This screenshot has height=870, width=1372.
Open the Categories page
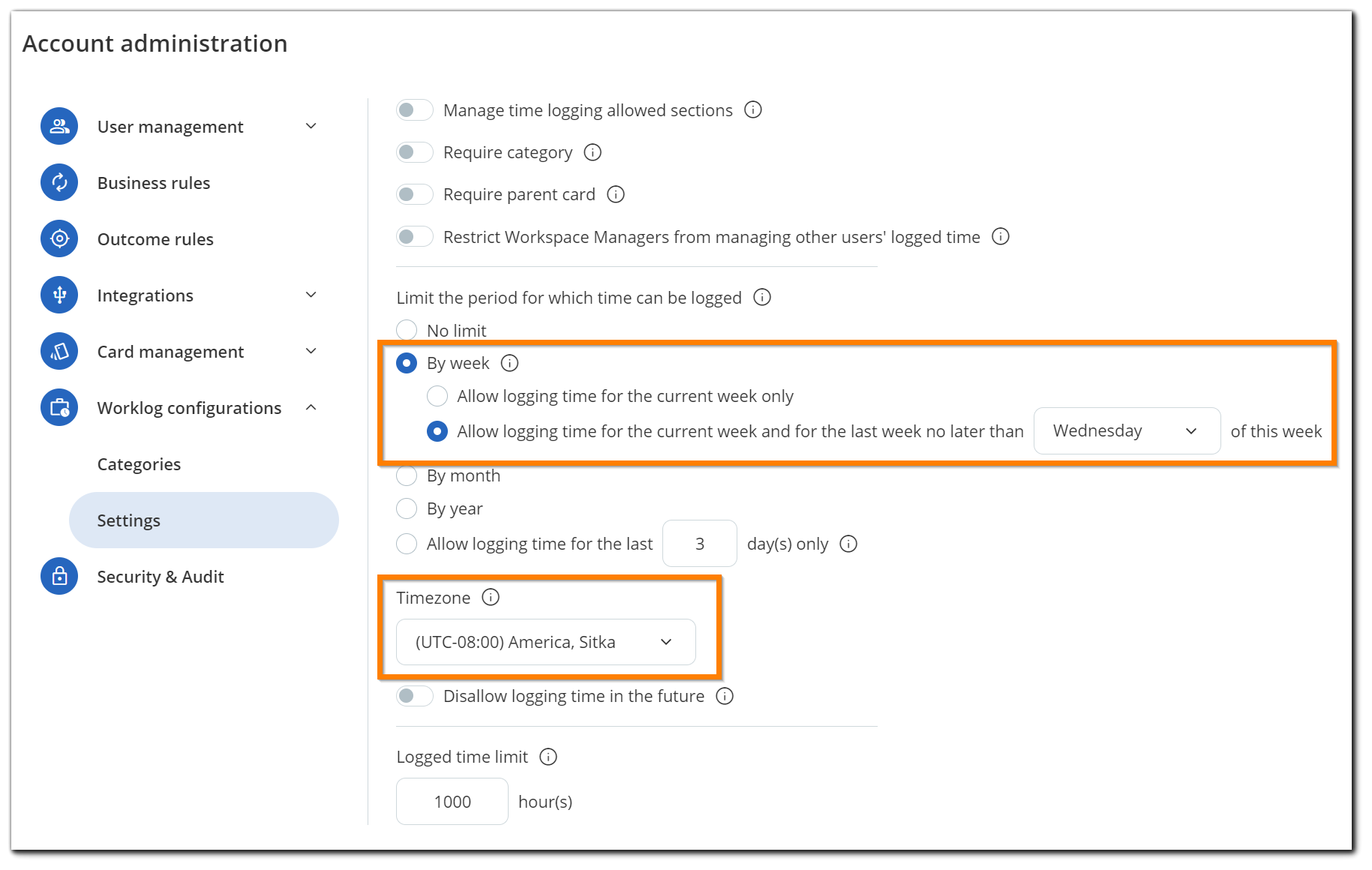point(138,463)
